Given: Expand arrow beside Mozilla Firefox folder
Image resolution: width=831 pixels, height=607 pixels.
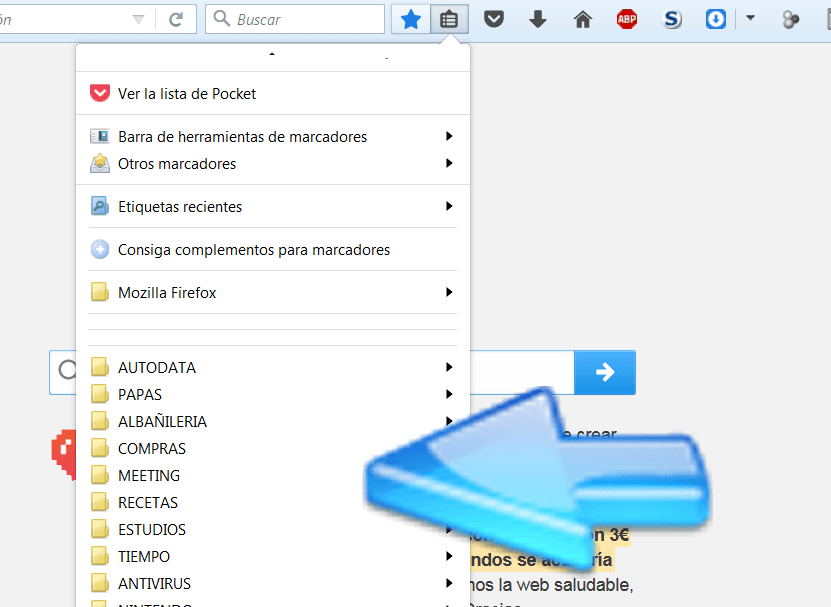Looking at the screenshot, I should coord(449,292).
